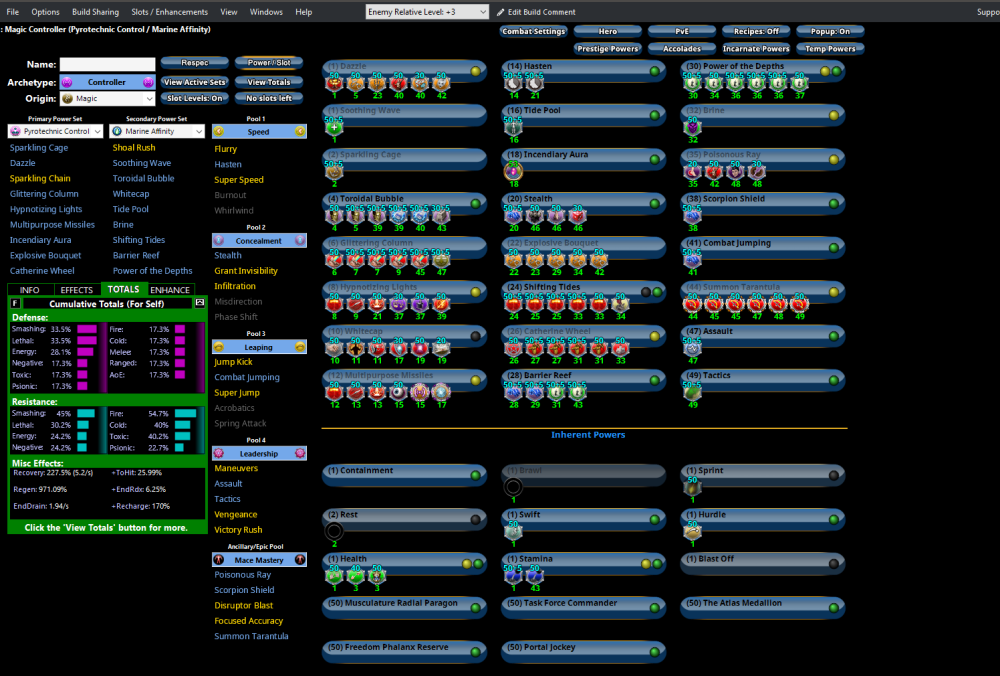This screenshot has width=1000, height=676.
Task: Click the purple enhancement slot under Brine
Action: coord(693,127)
